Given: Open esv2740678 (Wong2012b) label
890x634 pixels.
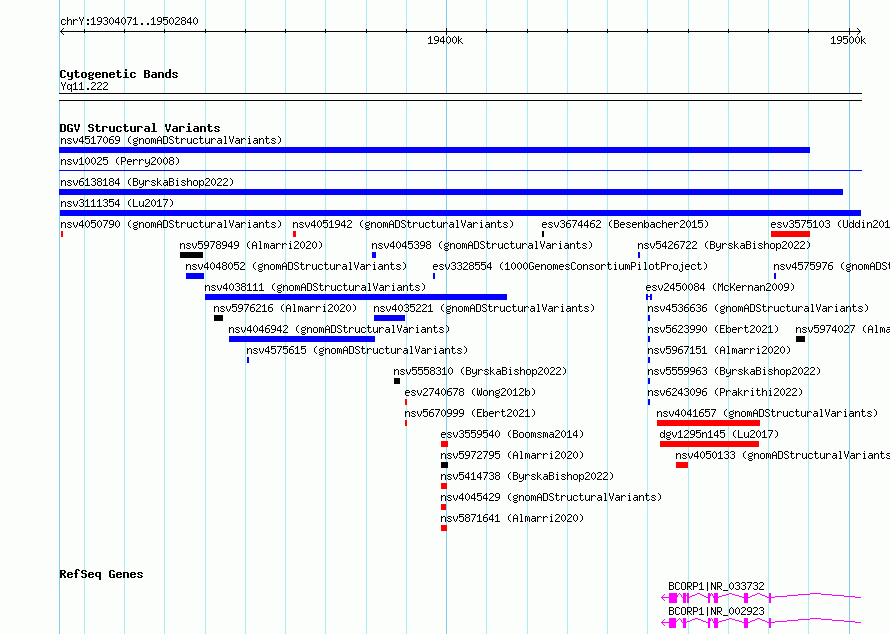Looking at the screenshot, I should (470, 392).
